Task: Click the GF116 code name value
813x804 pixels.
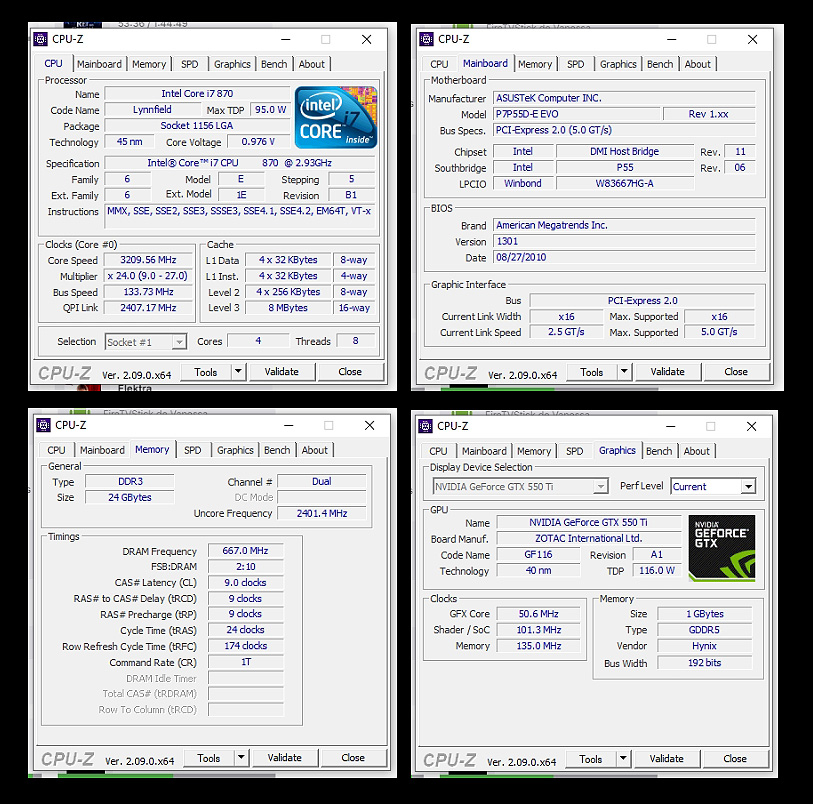Action: (538, 555)
